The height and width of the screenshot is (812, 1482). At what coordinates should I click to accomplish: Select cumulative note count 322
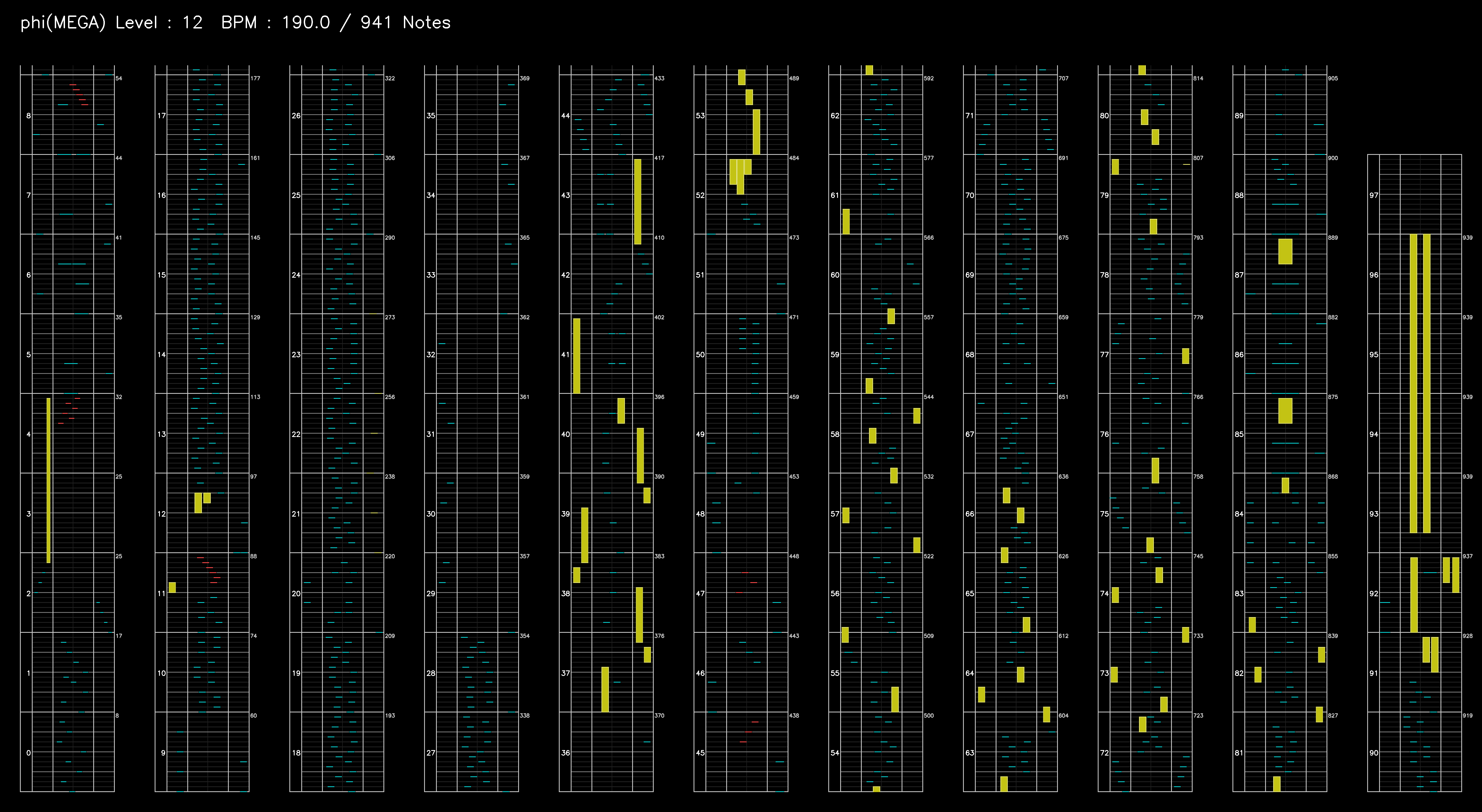click(x=390, y=78)
